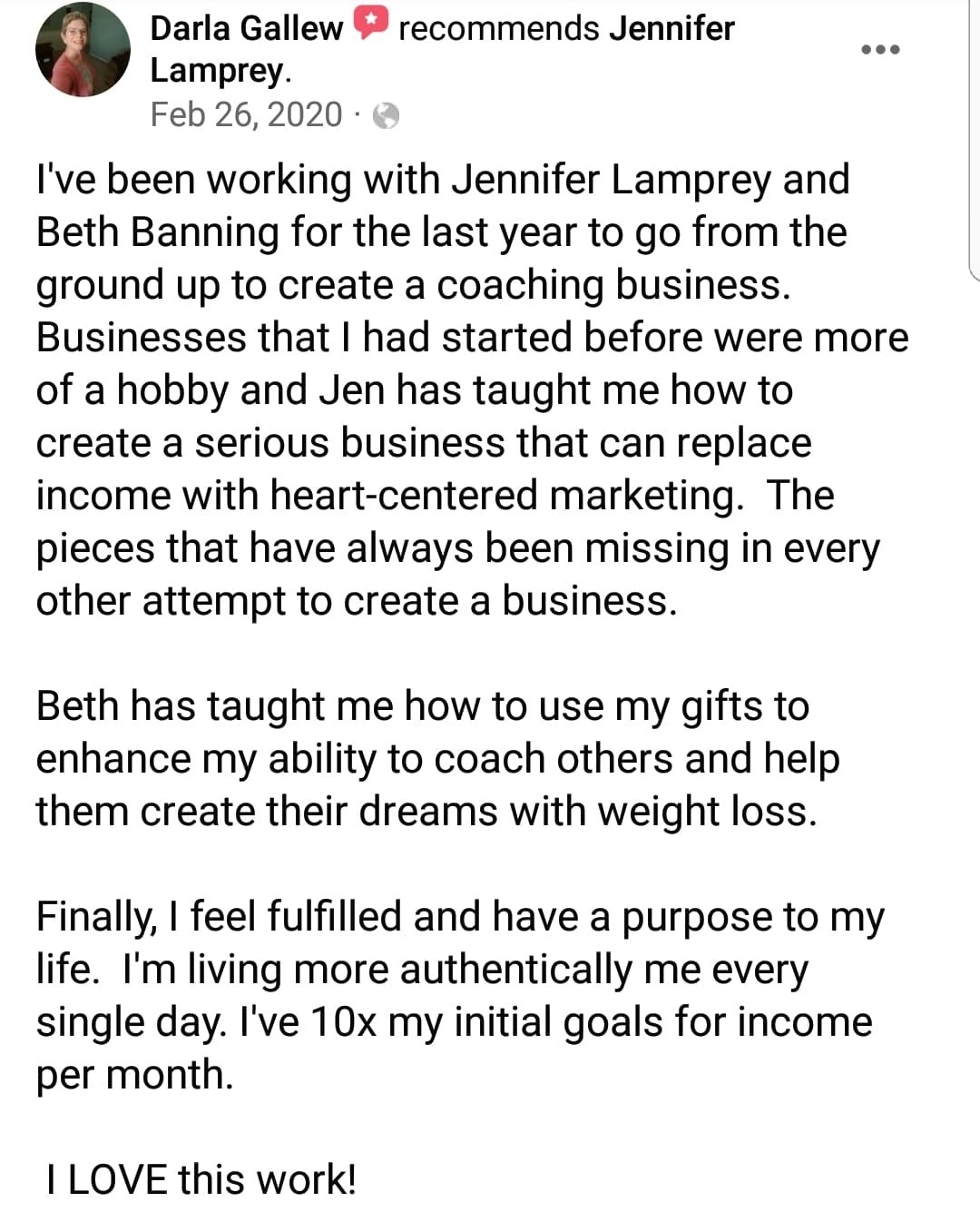Screen dimensions: 980x1212
Task: Click the red recommendation star badge
Action: (370, 24)
